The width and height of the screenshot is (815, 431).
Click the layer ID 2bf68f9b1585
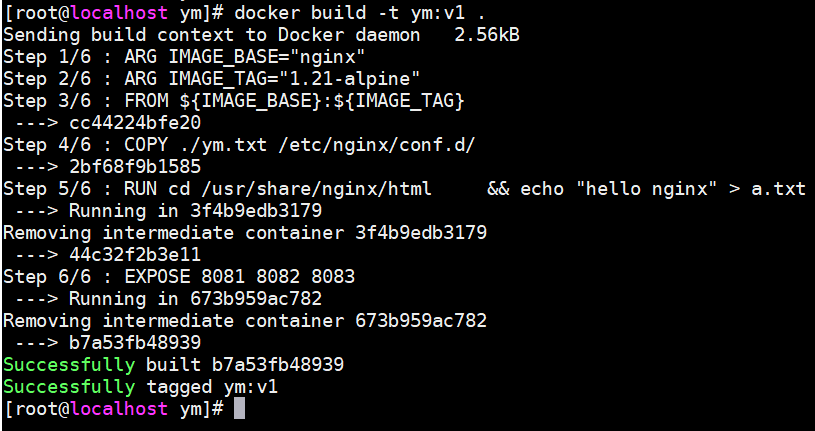coord(135,166)
